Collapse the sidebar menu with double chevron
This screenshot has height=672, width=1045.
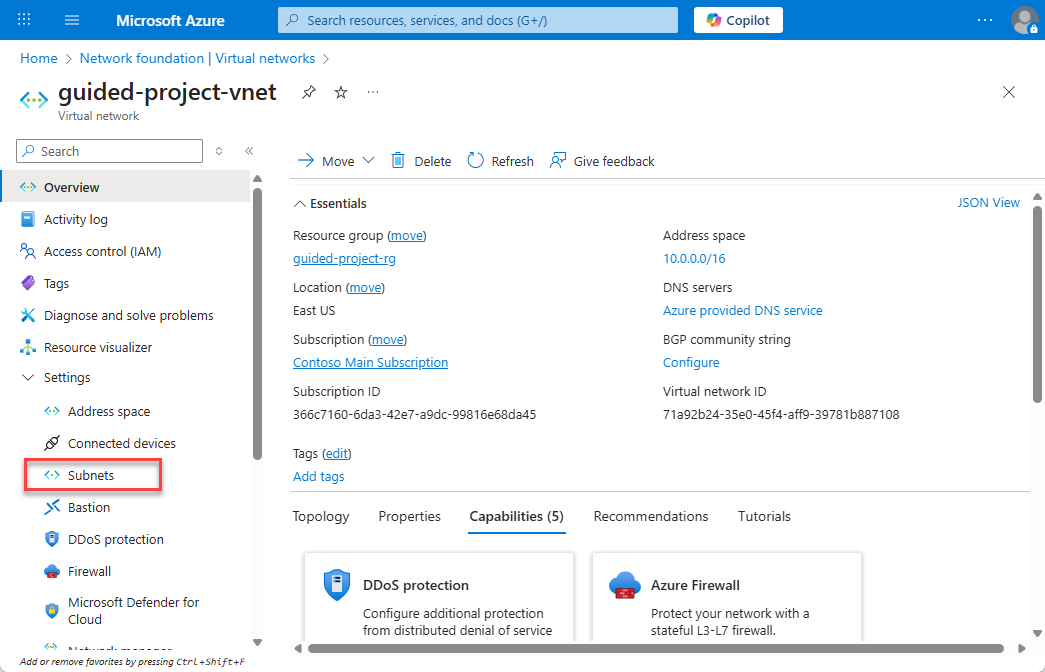pos(249,151)
